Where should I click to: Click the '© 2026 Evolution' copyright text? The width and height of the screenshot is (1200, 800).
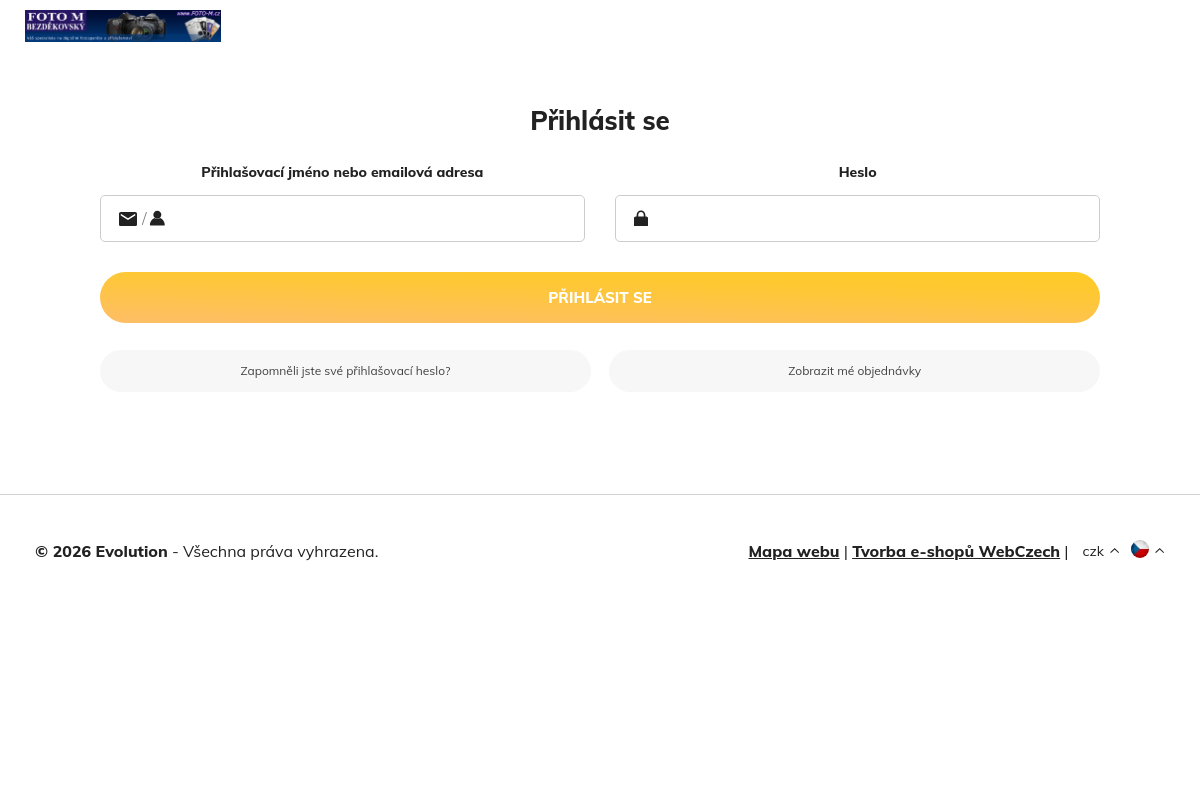(x=101, y=551)
